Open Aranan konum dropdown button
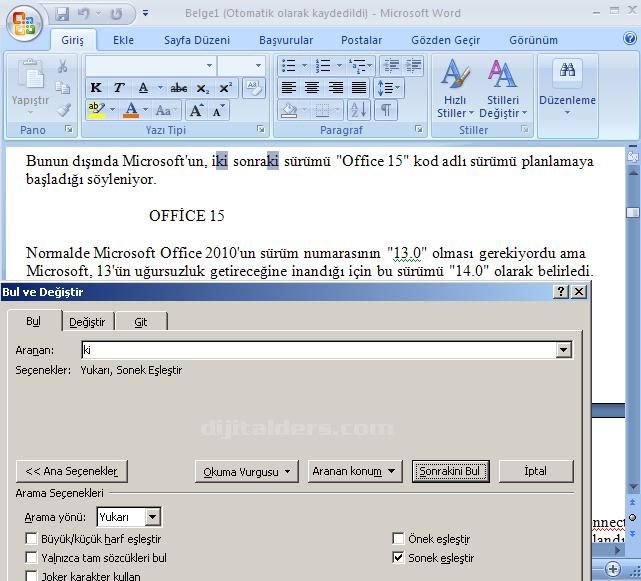The height and width of the screenshot is (581, 641). [354, 471]
